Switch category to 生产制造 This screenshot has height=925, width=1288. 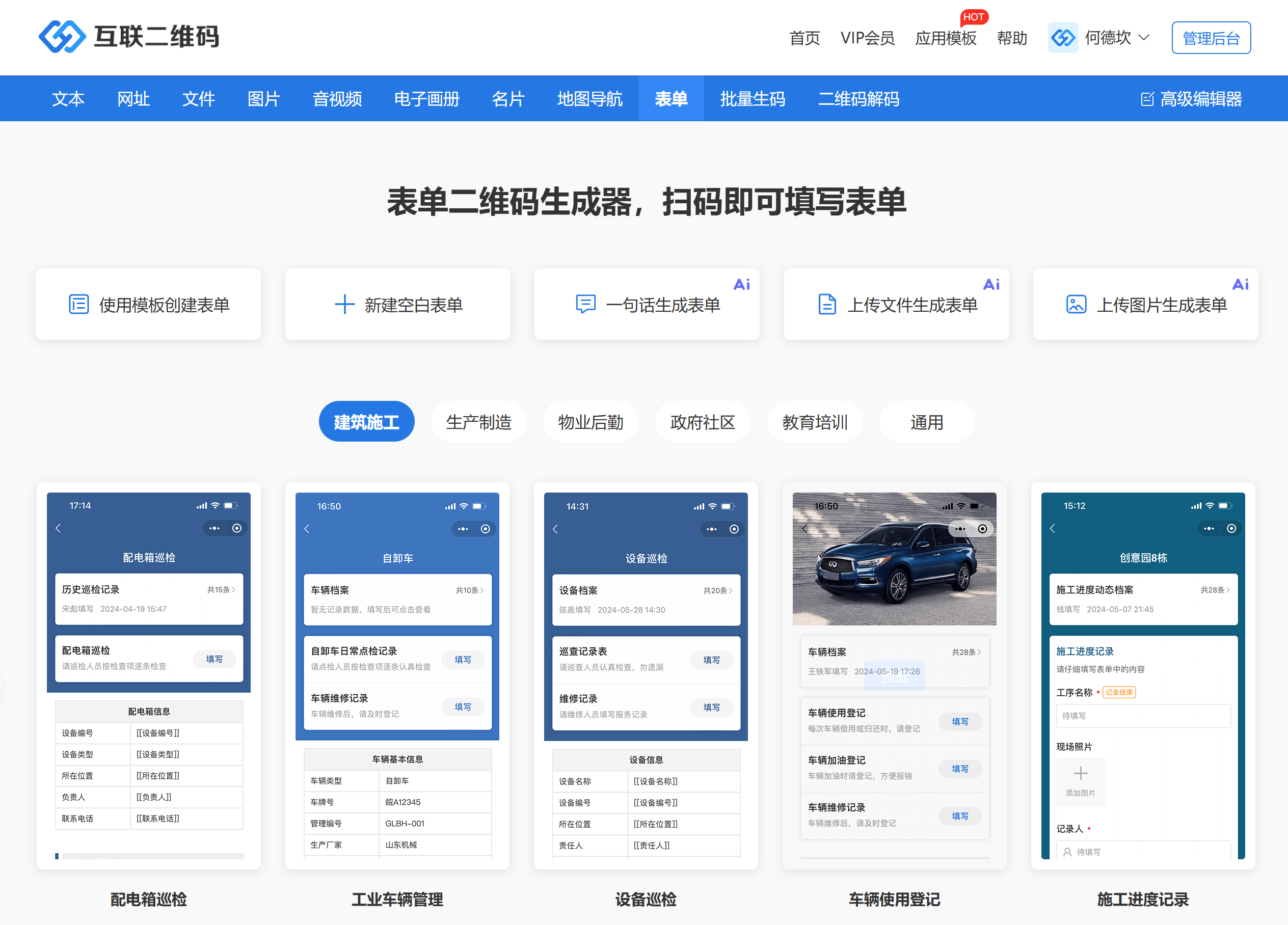(x=478, y=422)
